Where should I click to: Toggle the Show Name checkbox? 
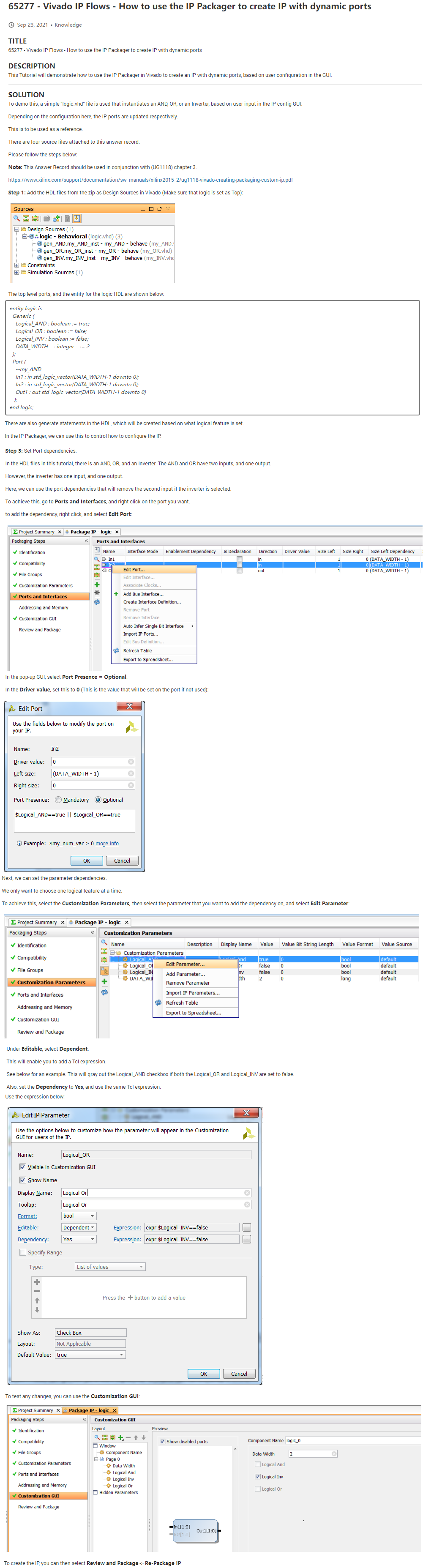(x=22, y=1180)
